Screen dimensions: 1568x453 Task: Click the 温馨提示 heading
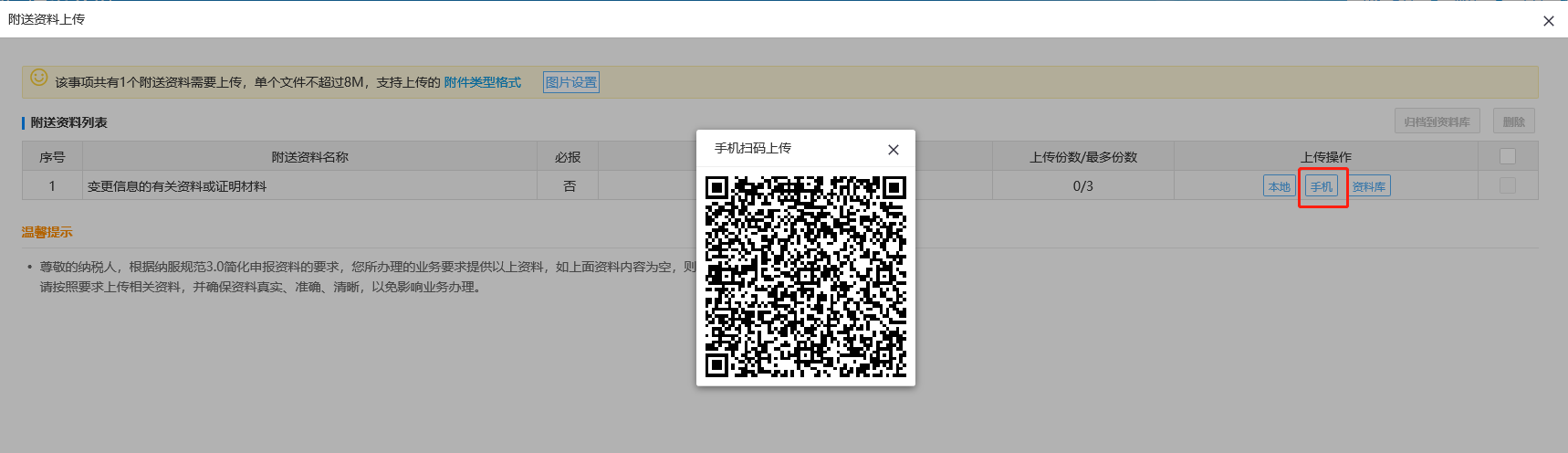coord(47,232)
